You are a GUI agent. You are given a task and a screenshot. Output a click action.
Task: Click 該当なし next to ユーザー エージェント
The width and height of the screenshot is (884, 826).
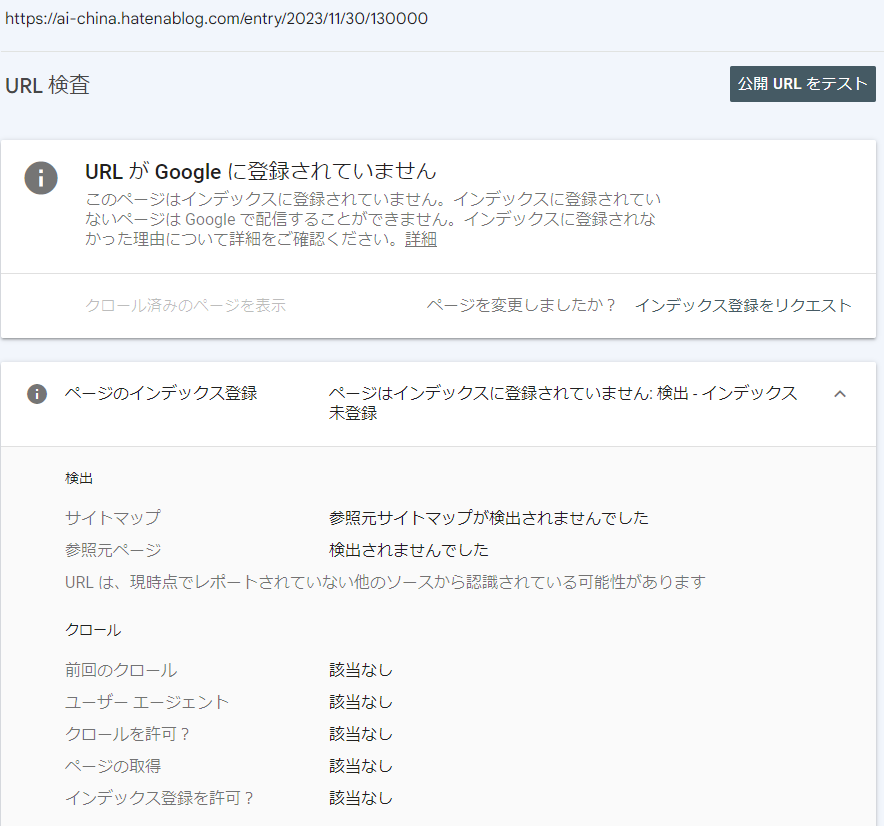click(x=361, y=702)
